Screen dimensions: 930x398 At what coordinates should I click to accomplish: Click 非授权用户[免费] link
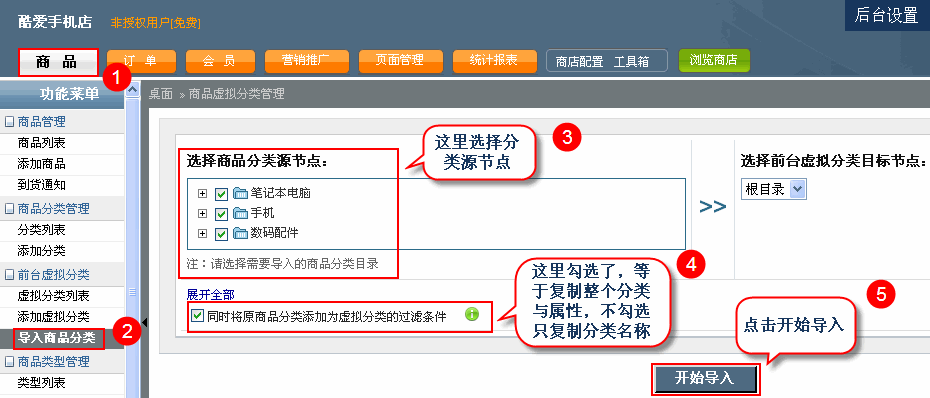tap(155, 23)
